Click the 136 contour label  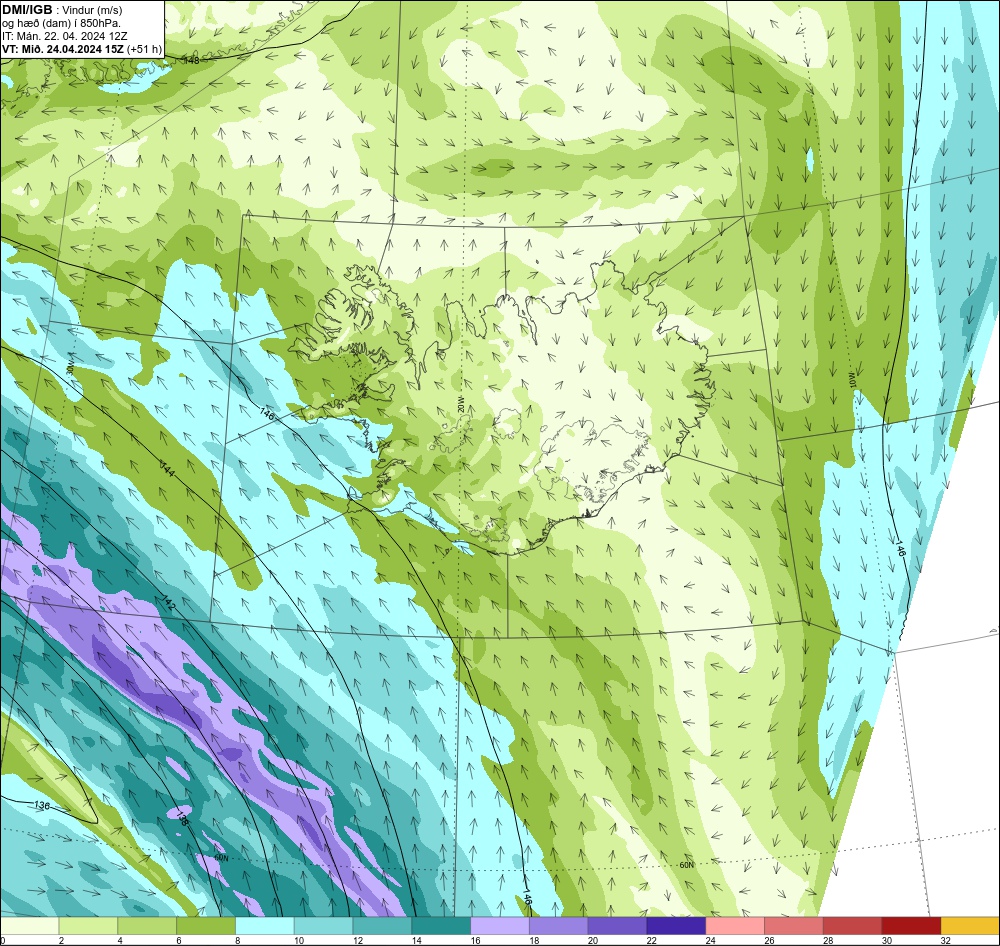(x=41, y=805)
